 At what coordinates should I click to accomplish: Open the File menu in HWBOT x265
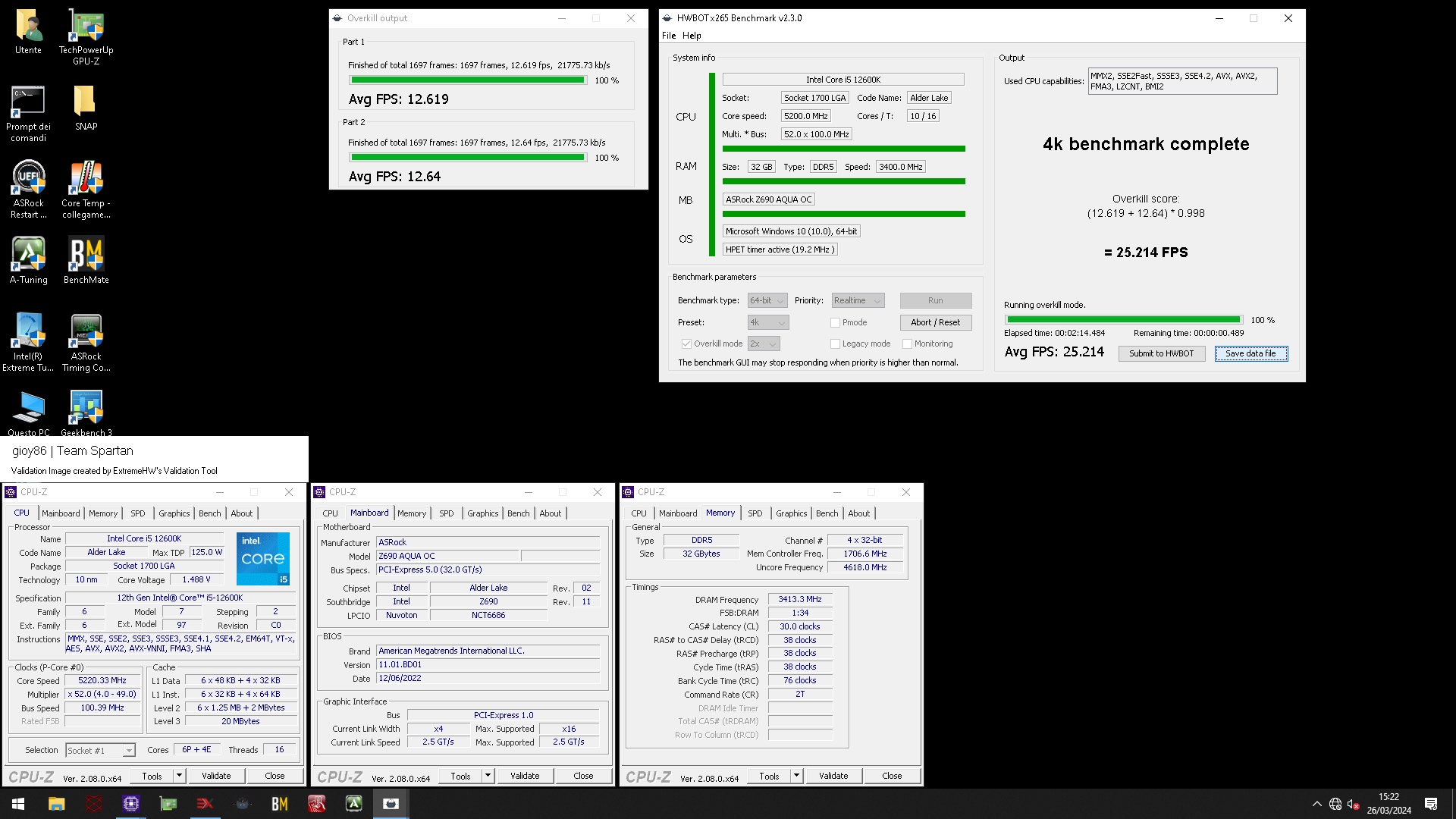(669, 36)
